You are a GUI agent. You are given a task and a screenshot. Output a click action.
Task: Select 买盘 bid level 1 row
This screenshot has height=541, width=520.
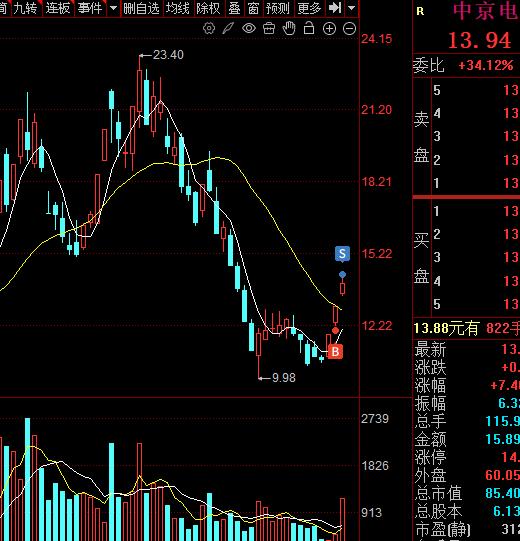pyautogui.click(x=476, y=211)
